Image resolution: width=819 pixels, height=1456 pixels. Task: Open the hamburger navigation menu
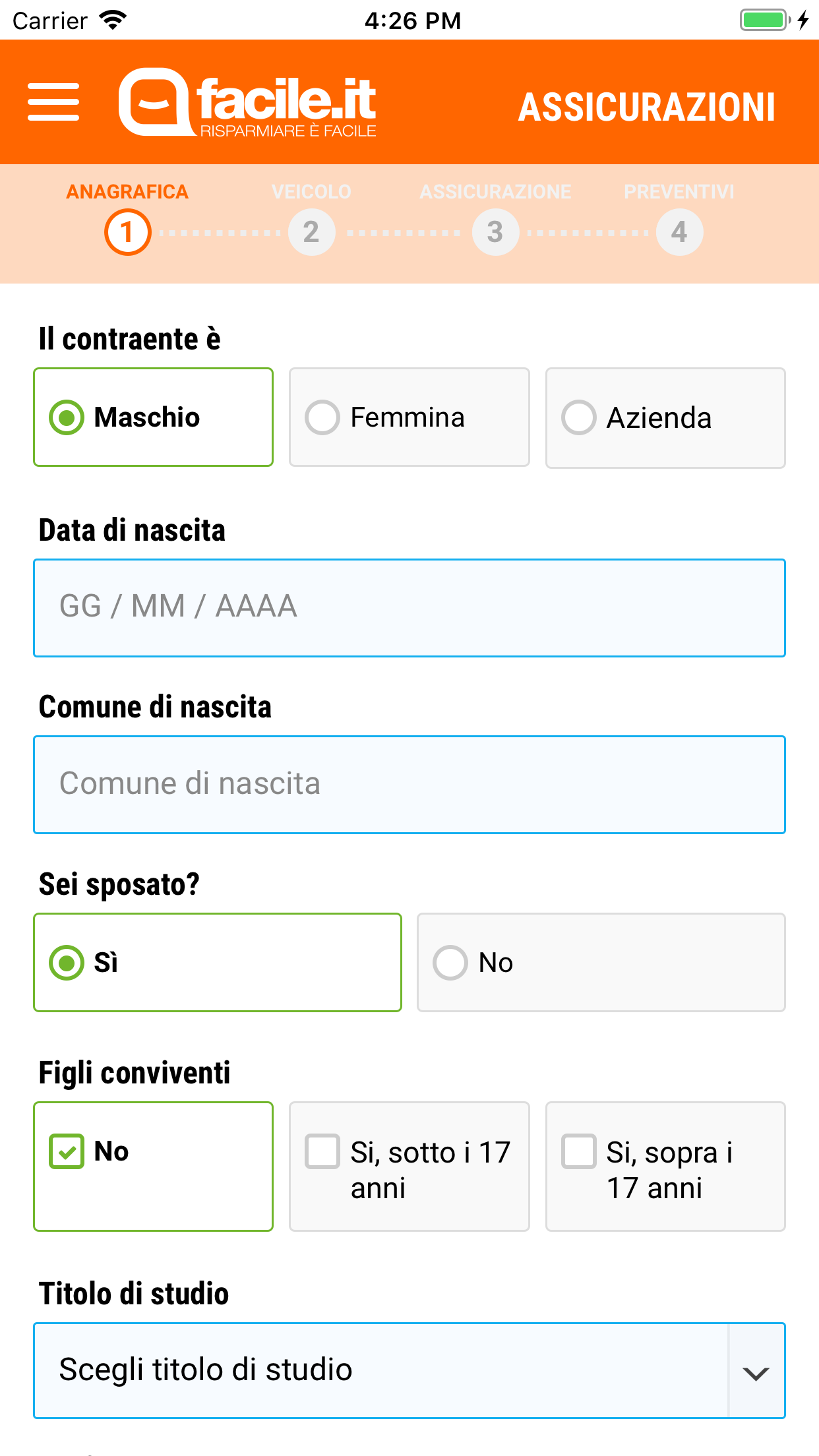pos(53,102)
